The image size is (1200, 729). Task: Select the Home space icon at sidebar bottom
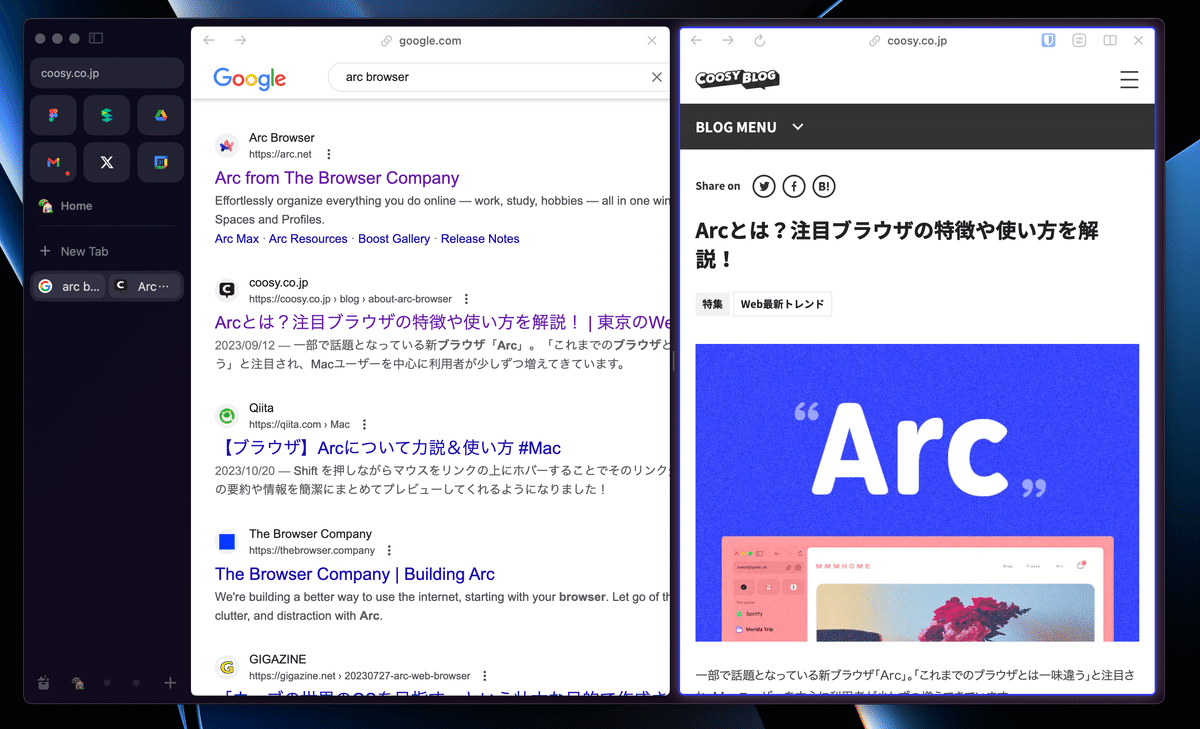pyautogui.click(x=77, y=683)
